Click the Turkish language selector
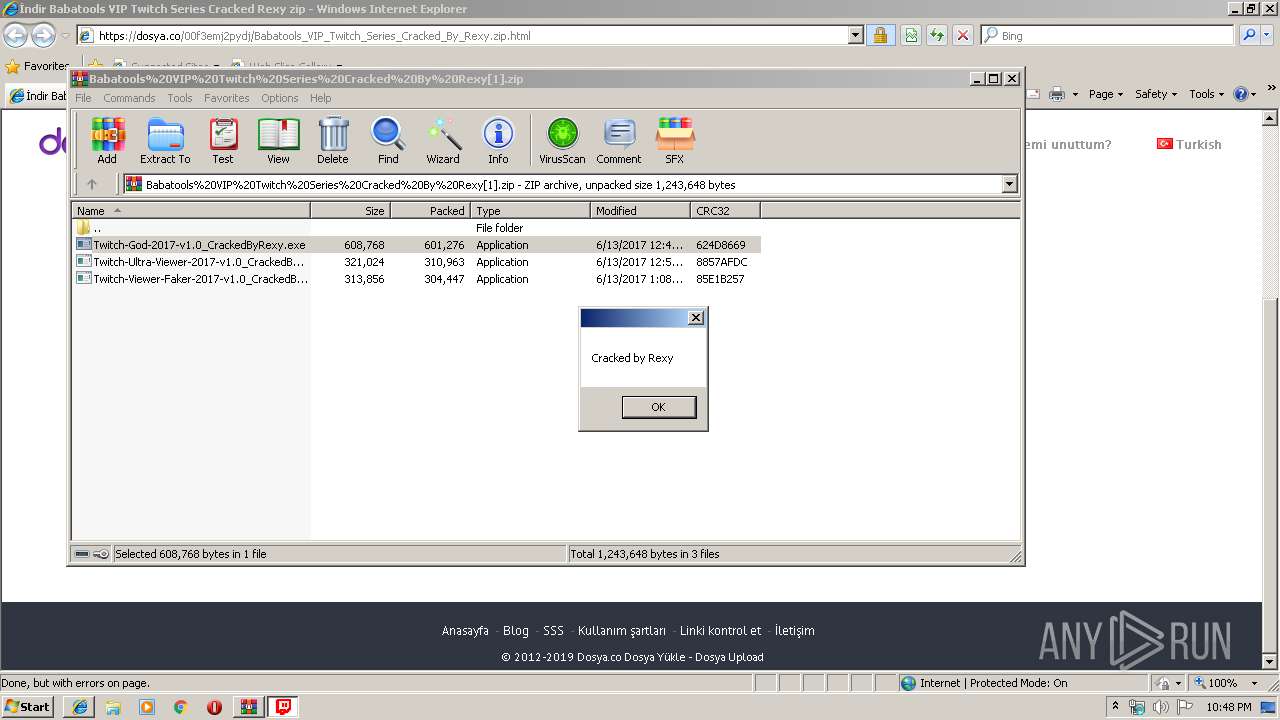Viewport: 1280px width, 720px height. click(1189, 144)
